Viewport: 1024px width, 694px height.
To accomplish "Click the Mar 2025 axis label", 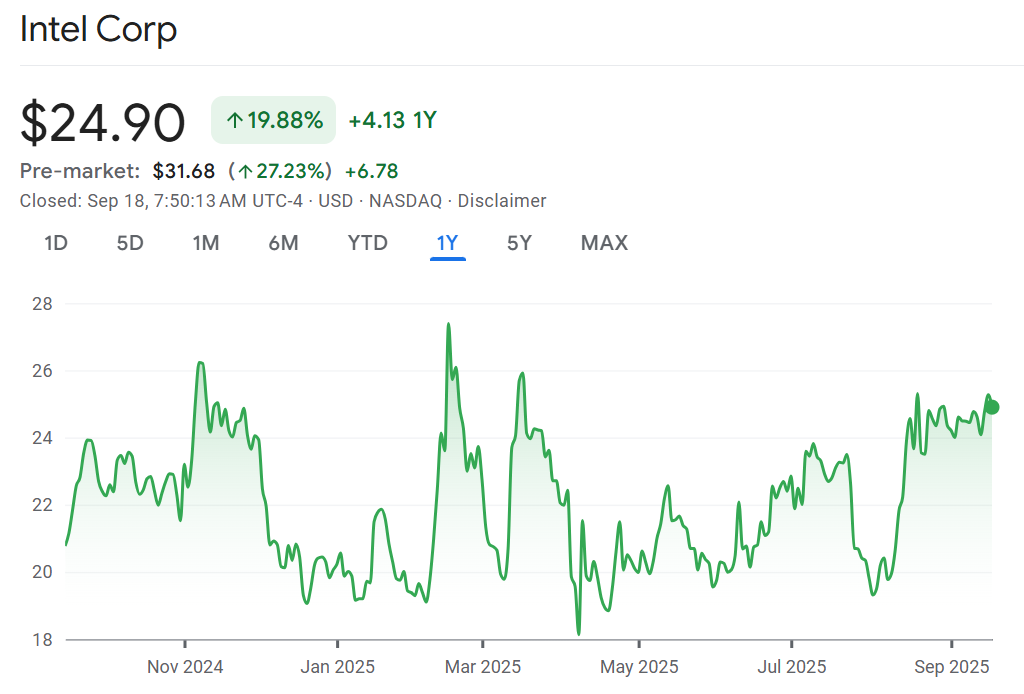I will pos(483,667).
